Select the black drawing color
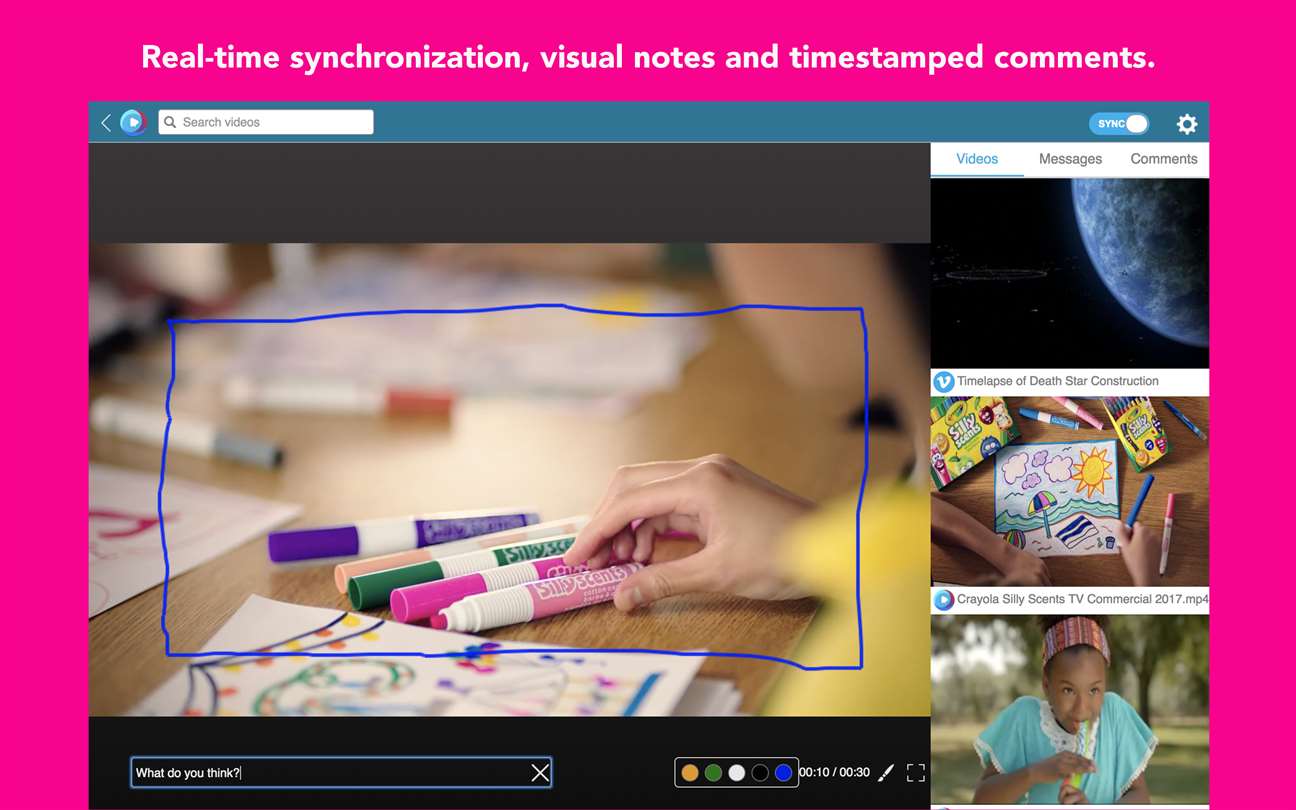The height and width of the screenshot is (810, 1296). pyautogui.click(x=760, y=772)
